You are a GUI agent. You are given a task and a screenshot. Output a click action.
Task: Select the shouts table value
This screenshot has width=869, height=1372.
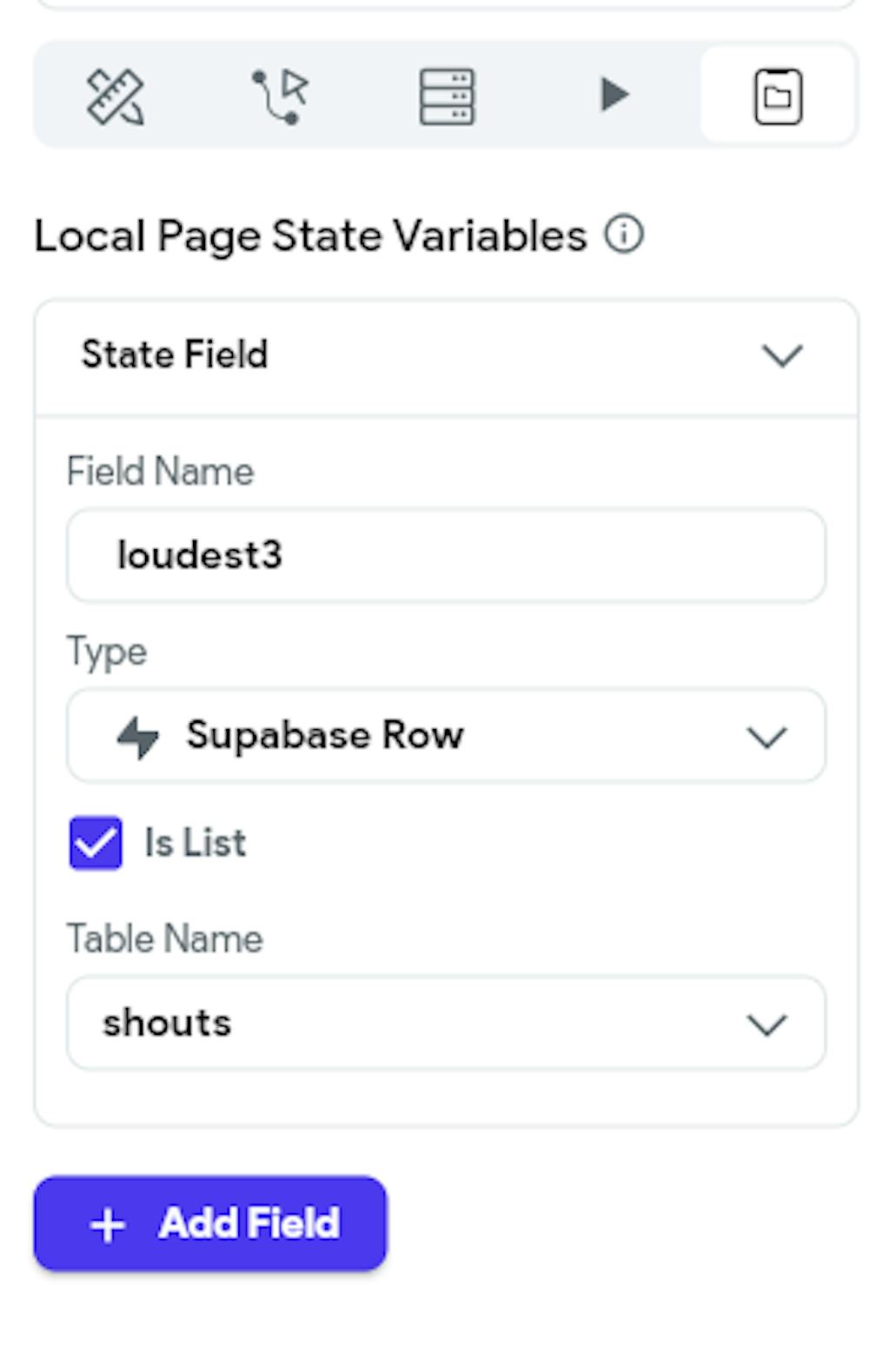pos(167,1023)
